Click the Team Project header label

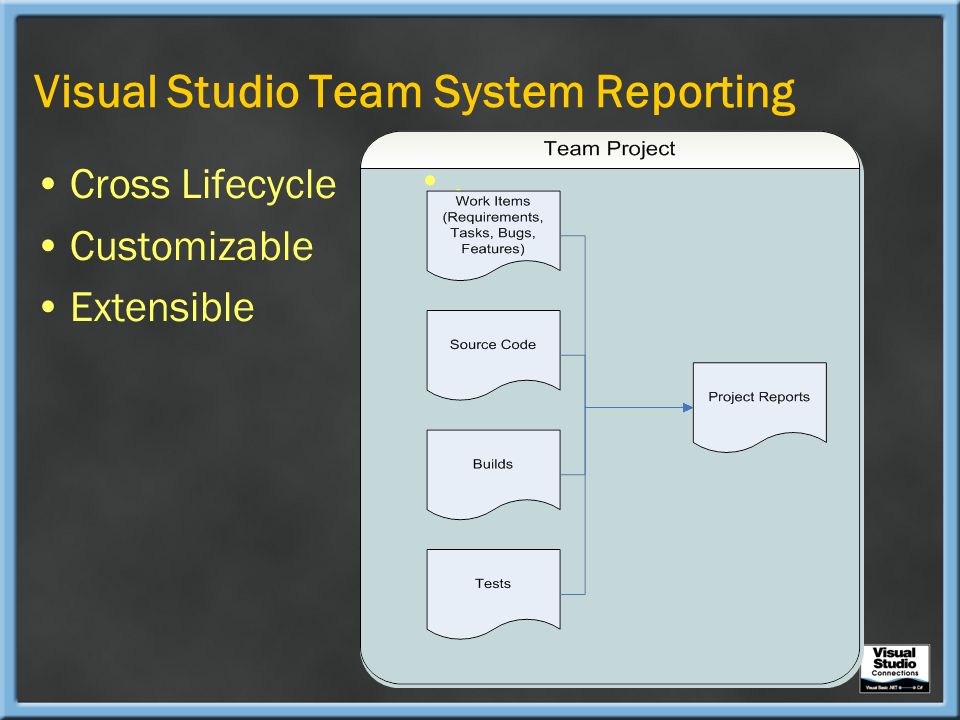click(x=609, y=149)
